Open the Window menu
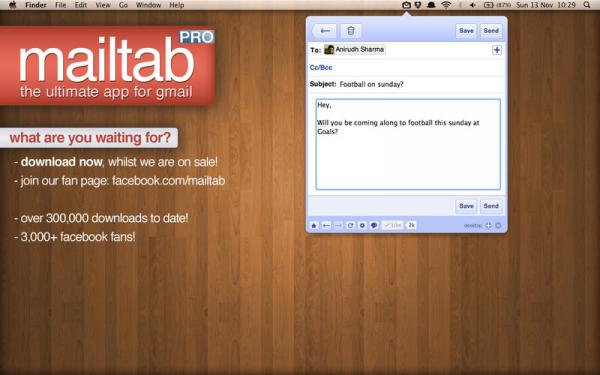The image size is (600, 375). point(148,5)
